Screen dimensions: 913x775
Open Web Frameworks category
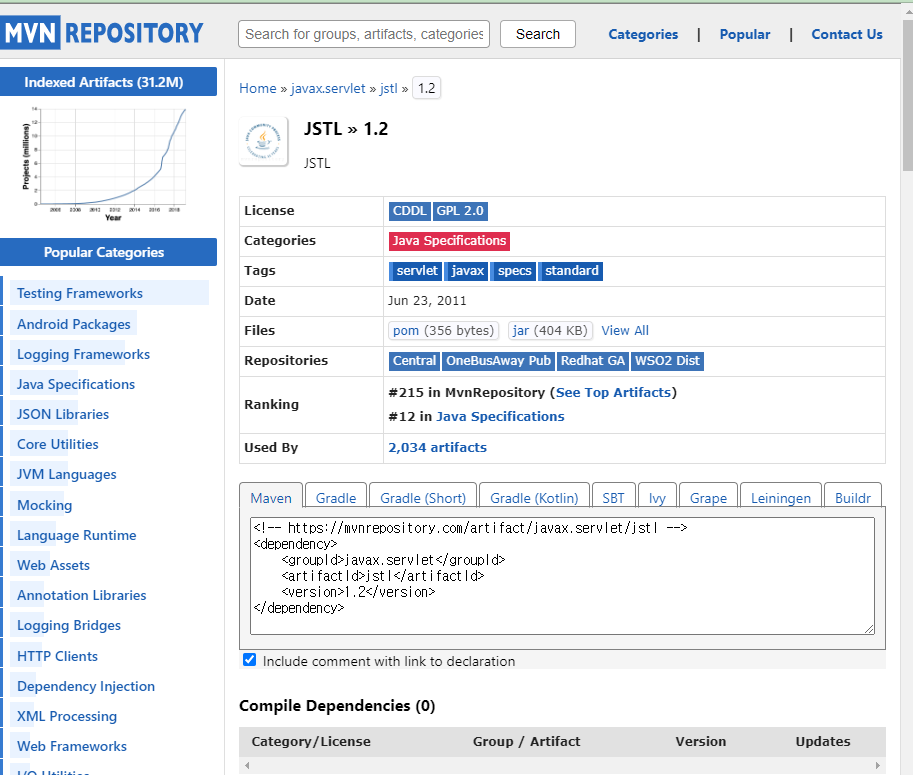(72, 746)
